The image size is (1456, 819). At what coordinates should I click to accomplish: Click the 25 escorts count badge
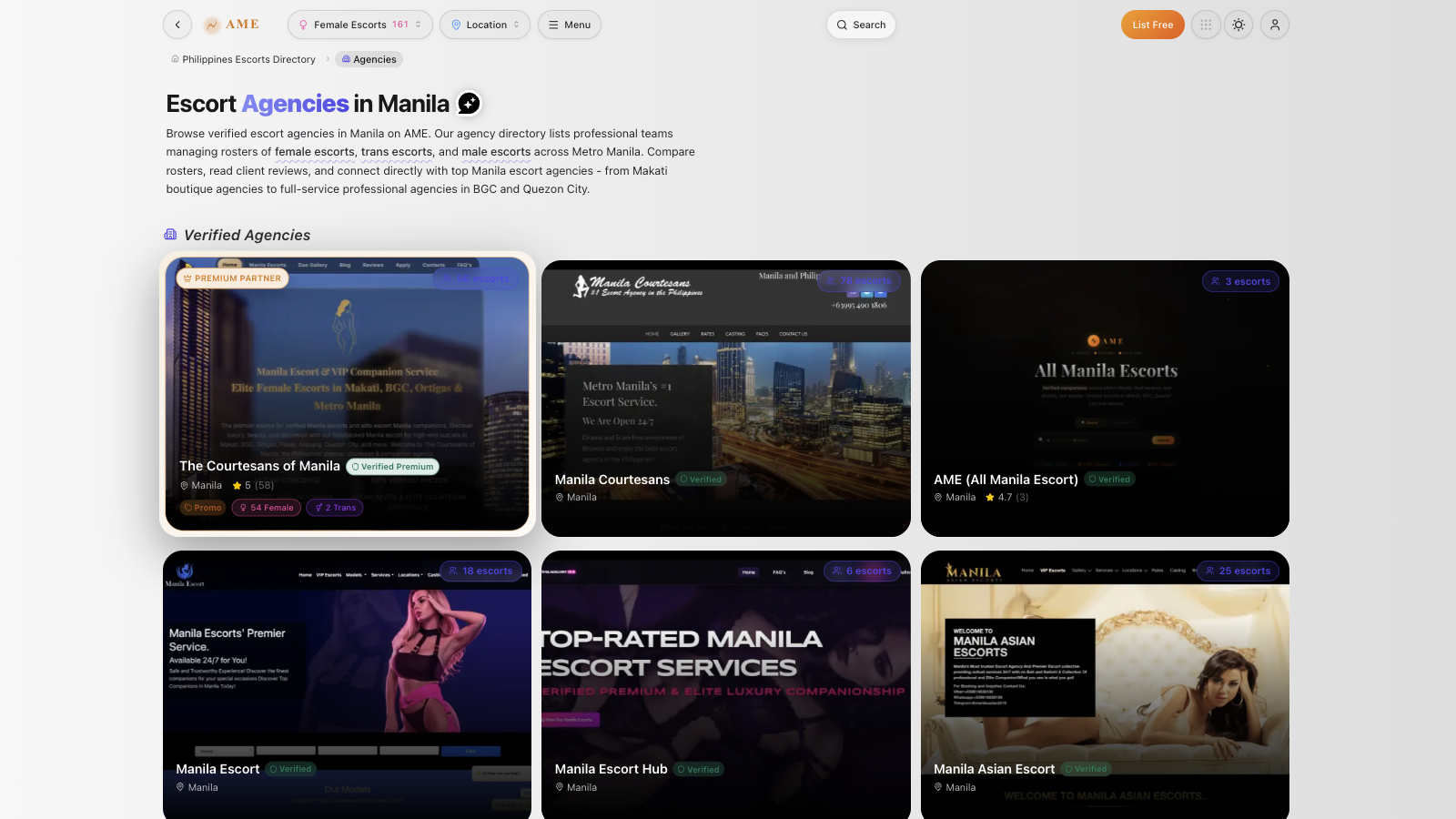[x=1239, y=571]
